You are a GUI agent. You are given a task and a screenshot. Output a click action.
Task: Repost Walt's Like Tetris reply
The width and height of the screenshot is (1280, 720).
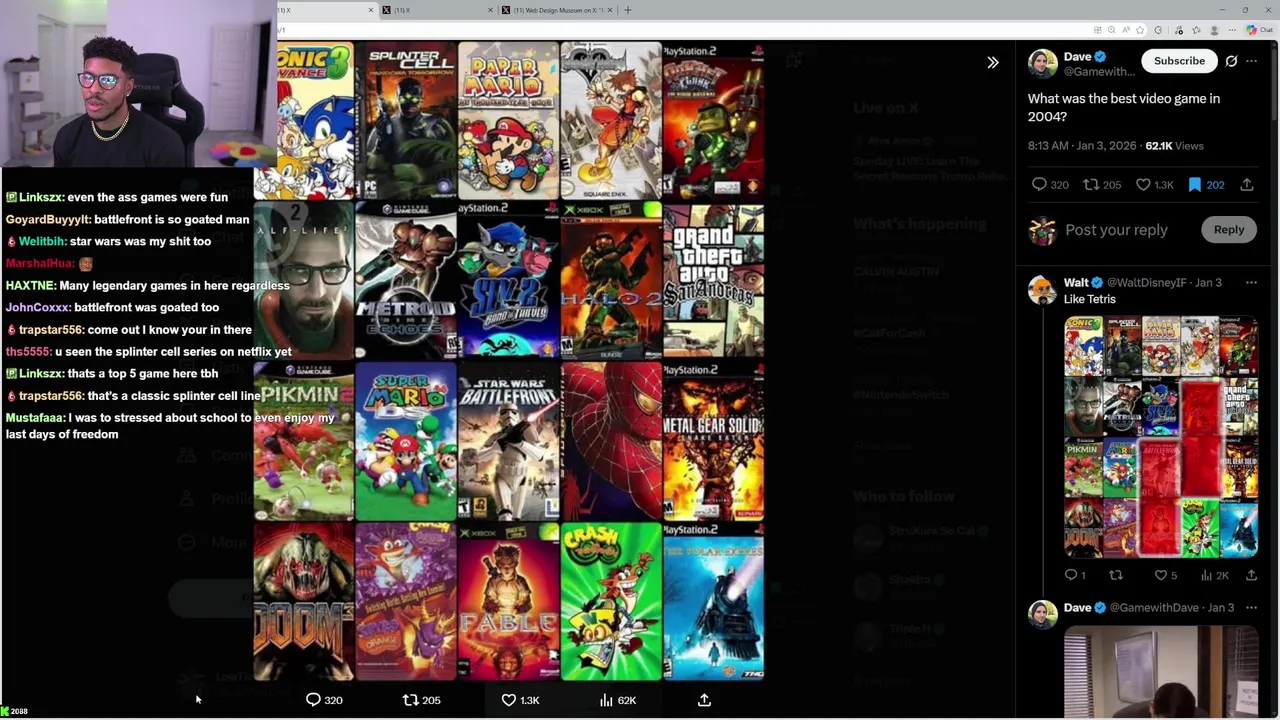pos(1116,575)
